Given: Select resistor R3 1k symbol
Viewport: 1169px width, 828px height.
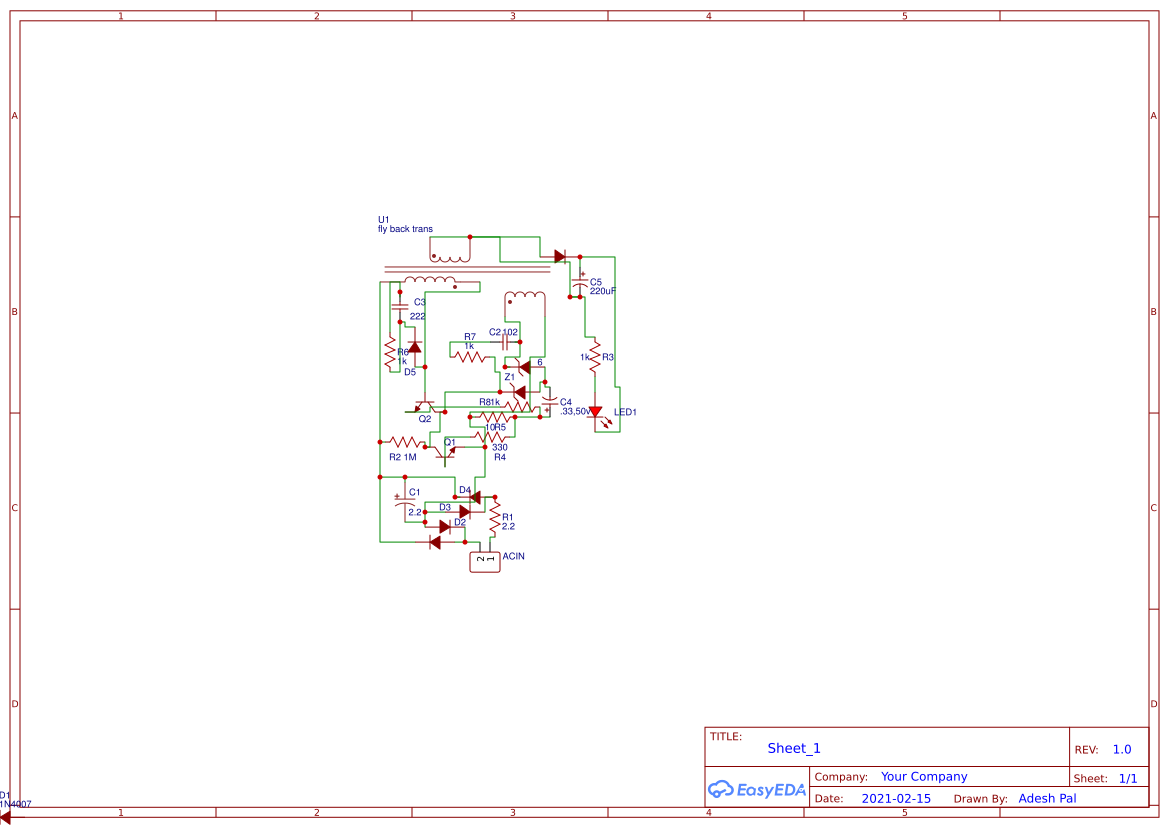Looking at the screenshot, I should [594, 357].
